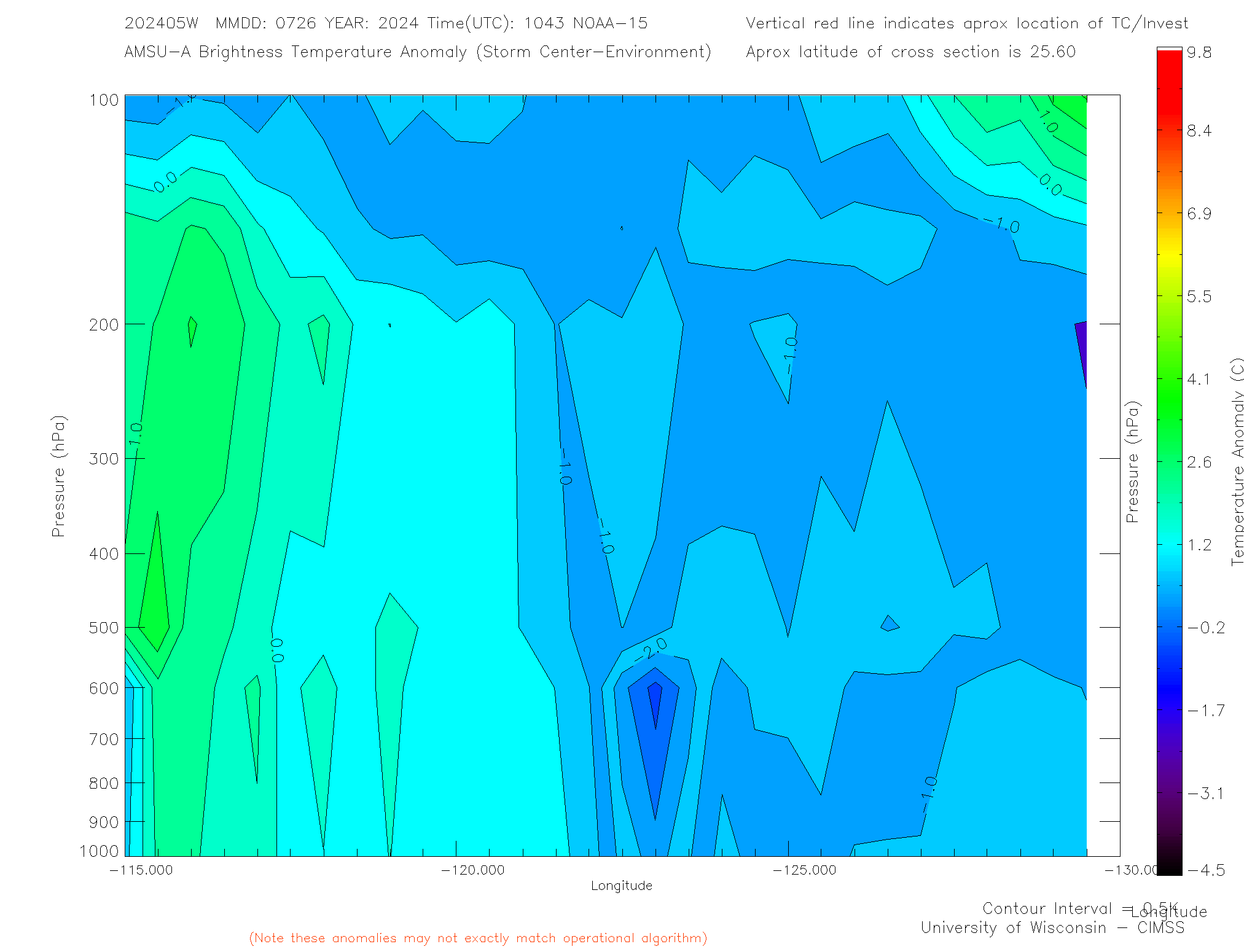This screenshot has height=952, width=1244.
Task: Click the -115.000 longitude tick label
Action: point(141,870)
